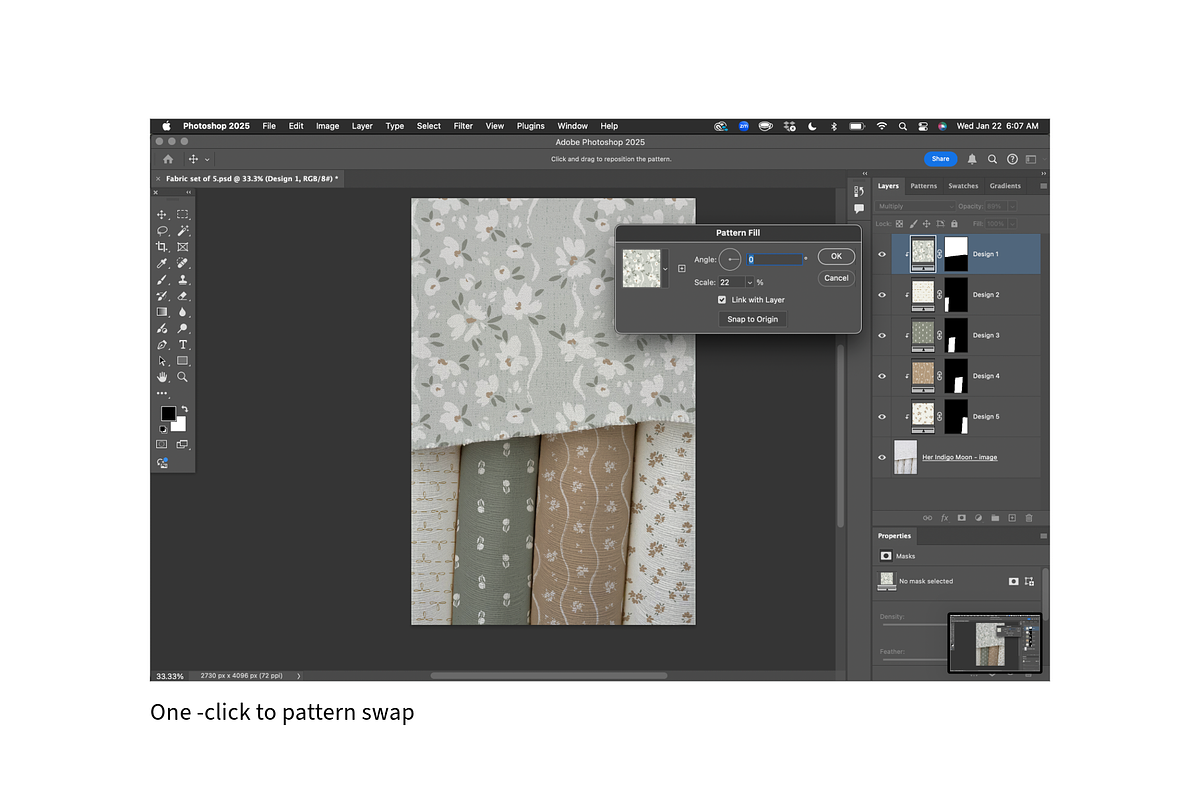
Task: Click OK in Pattern Fill dialog
Action: pyautogui.click(x=836, y=257)
